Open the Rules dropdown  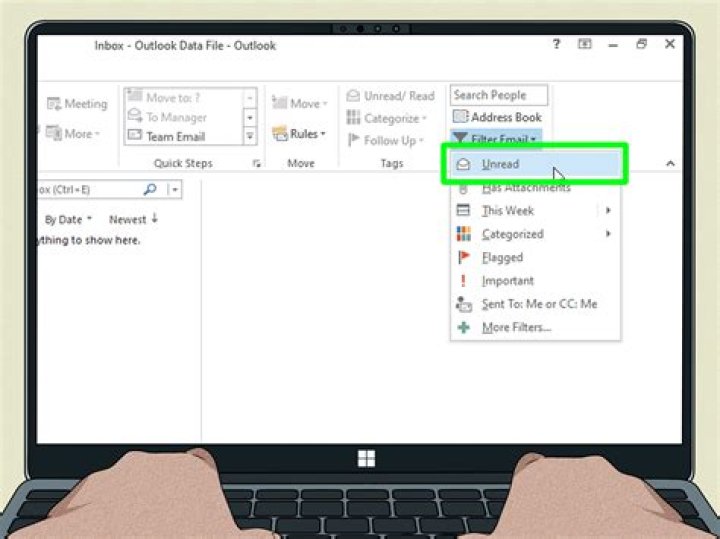(299, 134)
